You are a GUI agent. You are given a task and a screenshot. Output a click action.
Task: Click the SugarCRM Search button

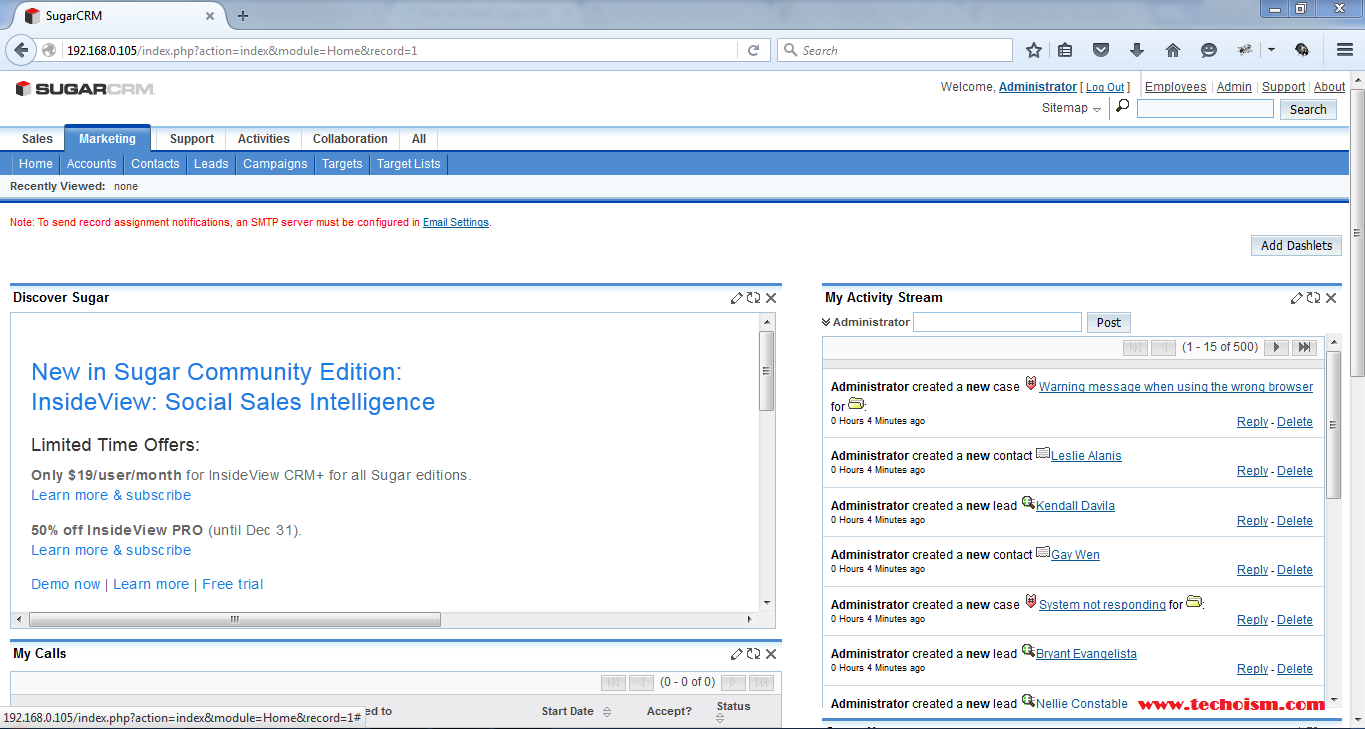(1307, 109)
